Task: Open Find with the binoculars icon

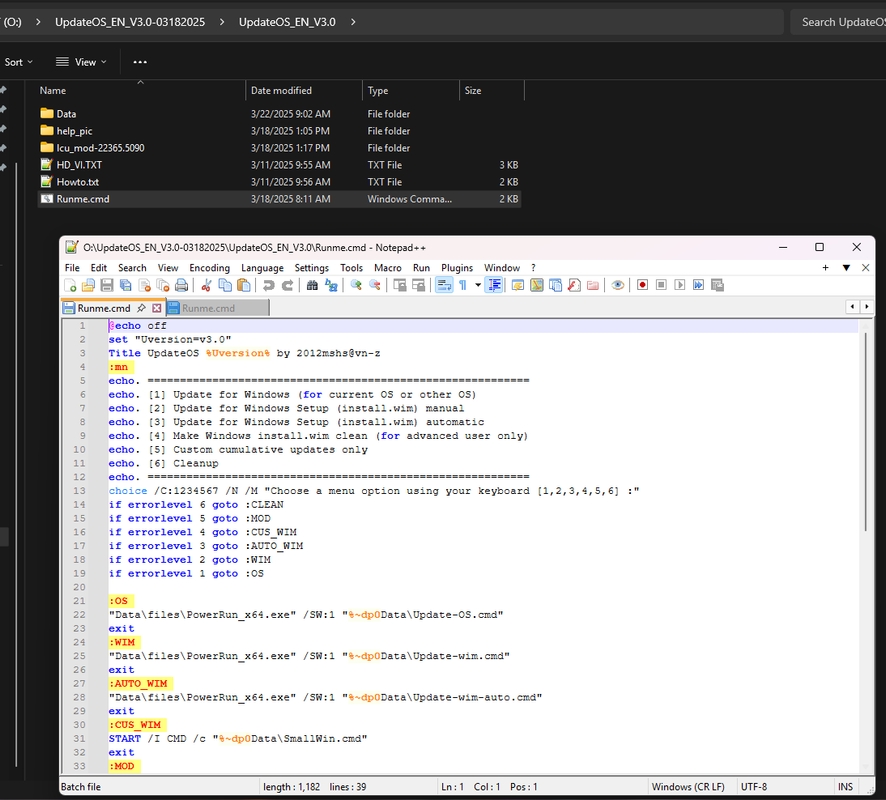Action: [312, 285]
